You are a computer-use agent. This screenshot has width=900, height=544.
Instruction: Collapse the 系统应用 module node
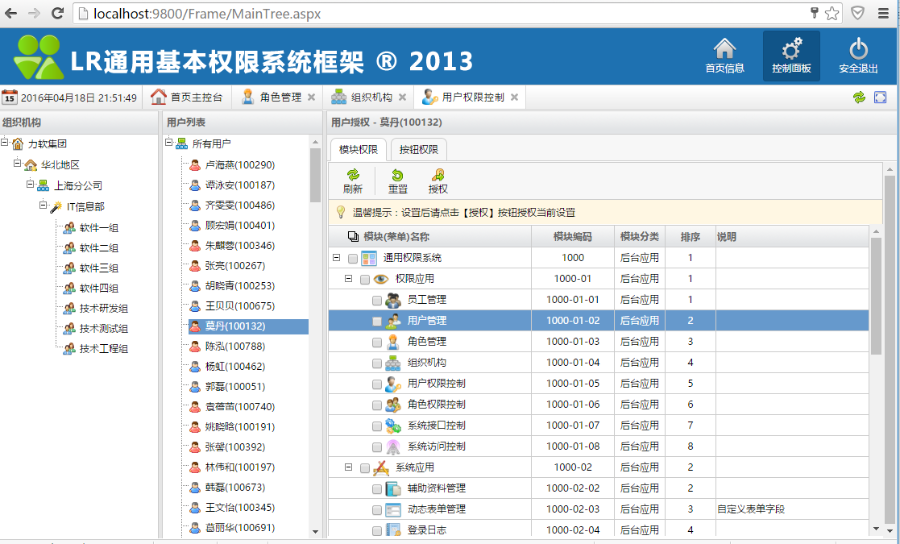click(349, 467)
